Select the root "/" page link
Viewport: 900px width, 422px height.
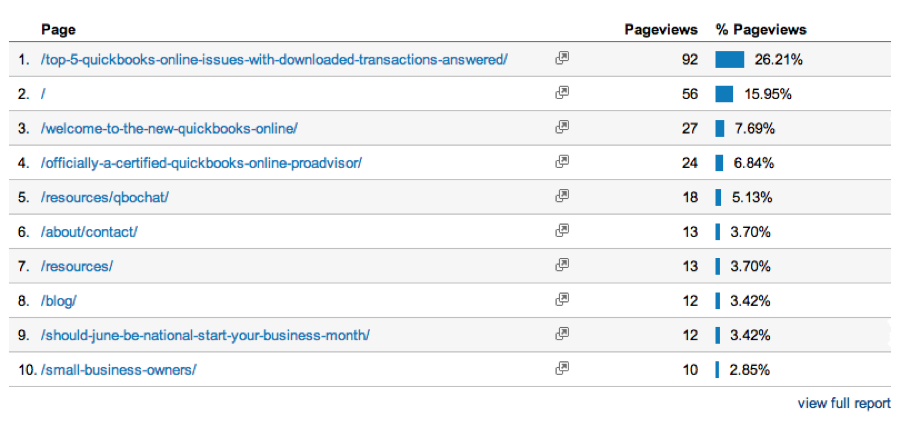[43, 94]
